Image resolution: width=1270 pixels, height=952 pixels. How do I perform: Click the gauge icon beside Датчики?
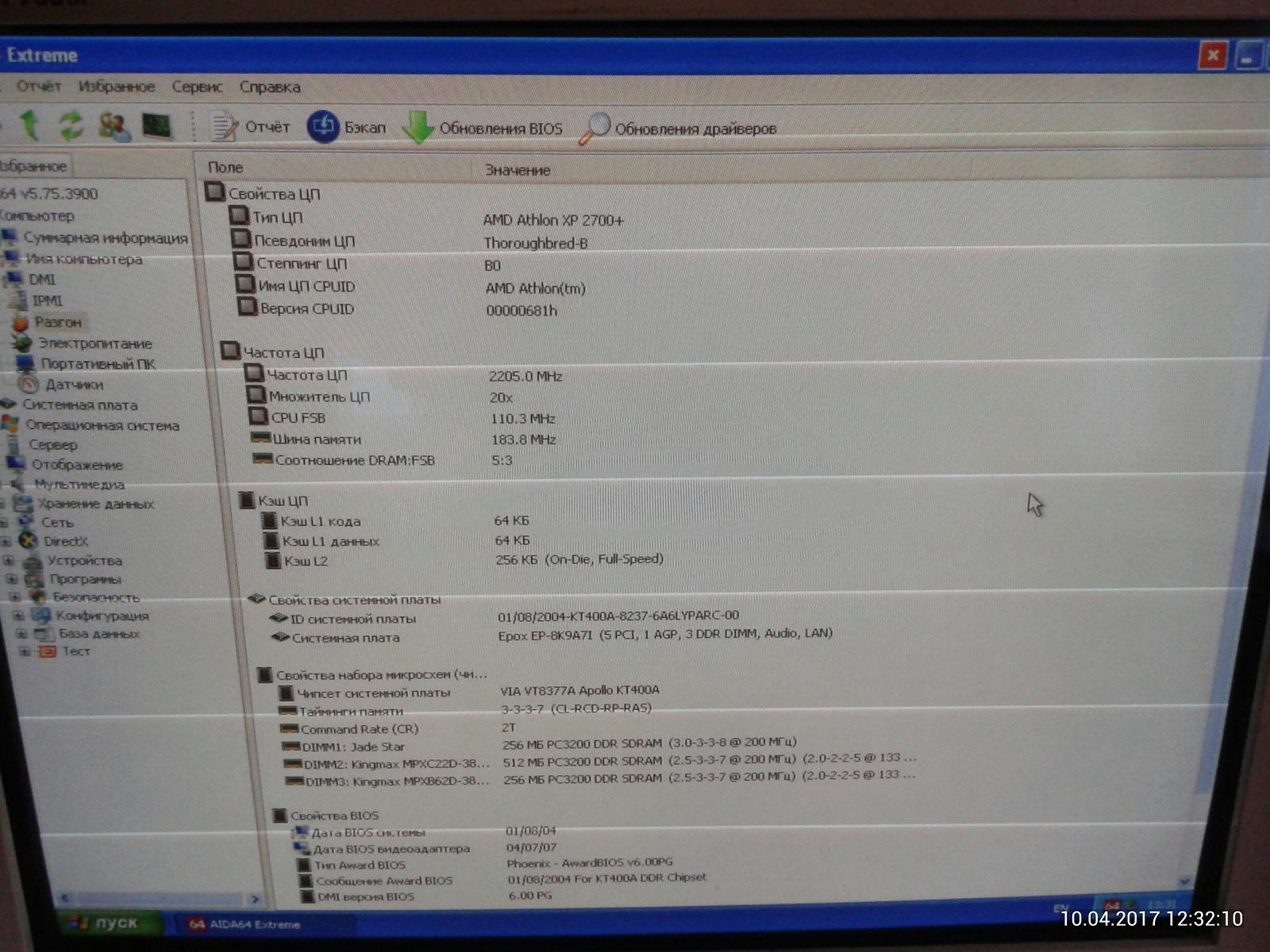pyautogui.click(x=29, y=384)
